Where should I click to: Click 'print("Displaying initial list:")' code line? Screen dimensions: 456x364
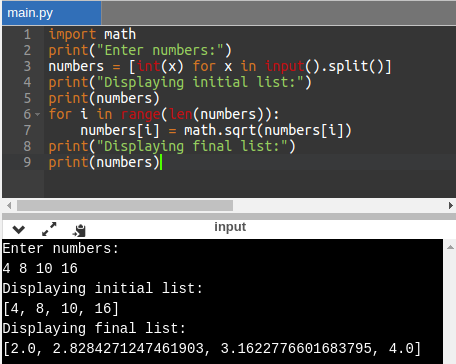[180, 82]
